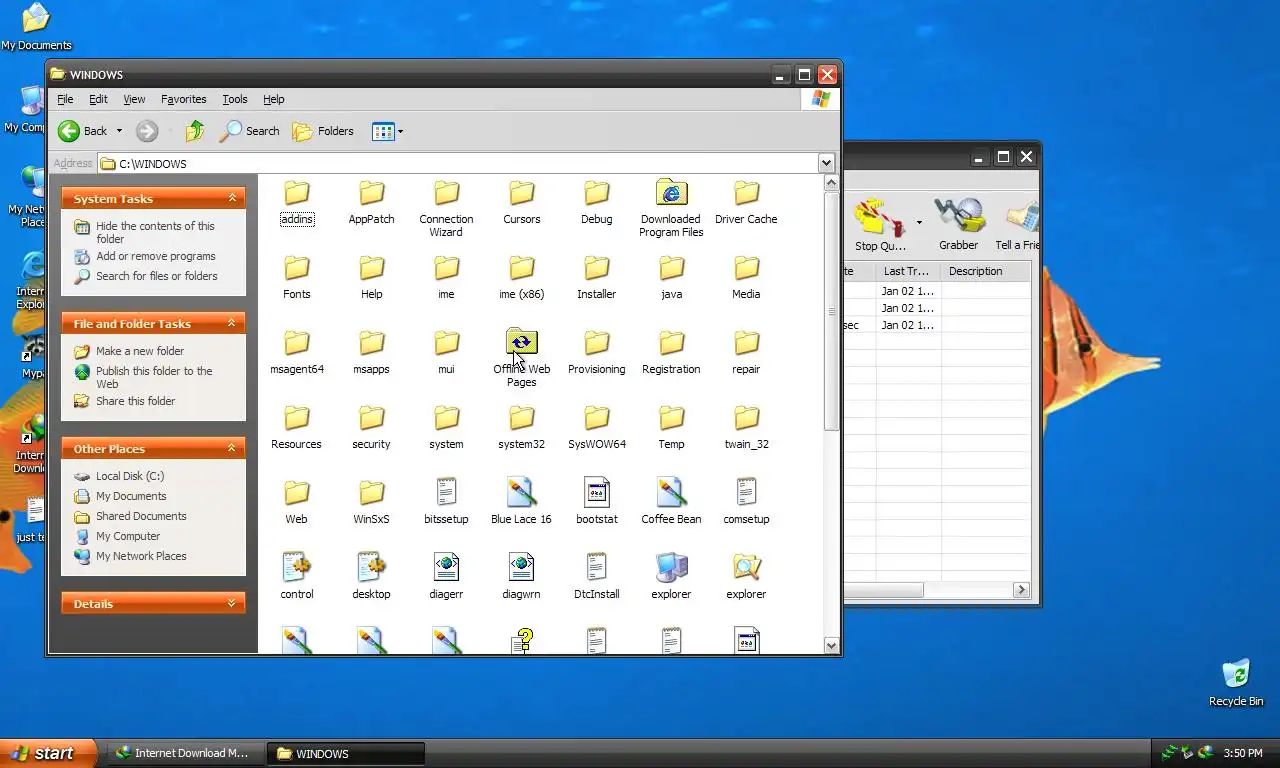Screen dimensions: 1280x768
Task: Collapse the File and Folder Tasks panel
Action: [x=232, y=323]
